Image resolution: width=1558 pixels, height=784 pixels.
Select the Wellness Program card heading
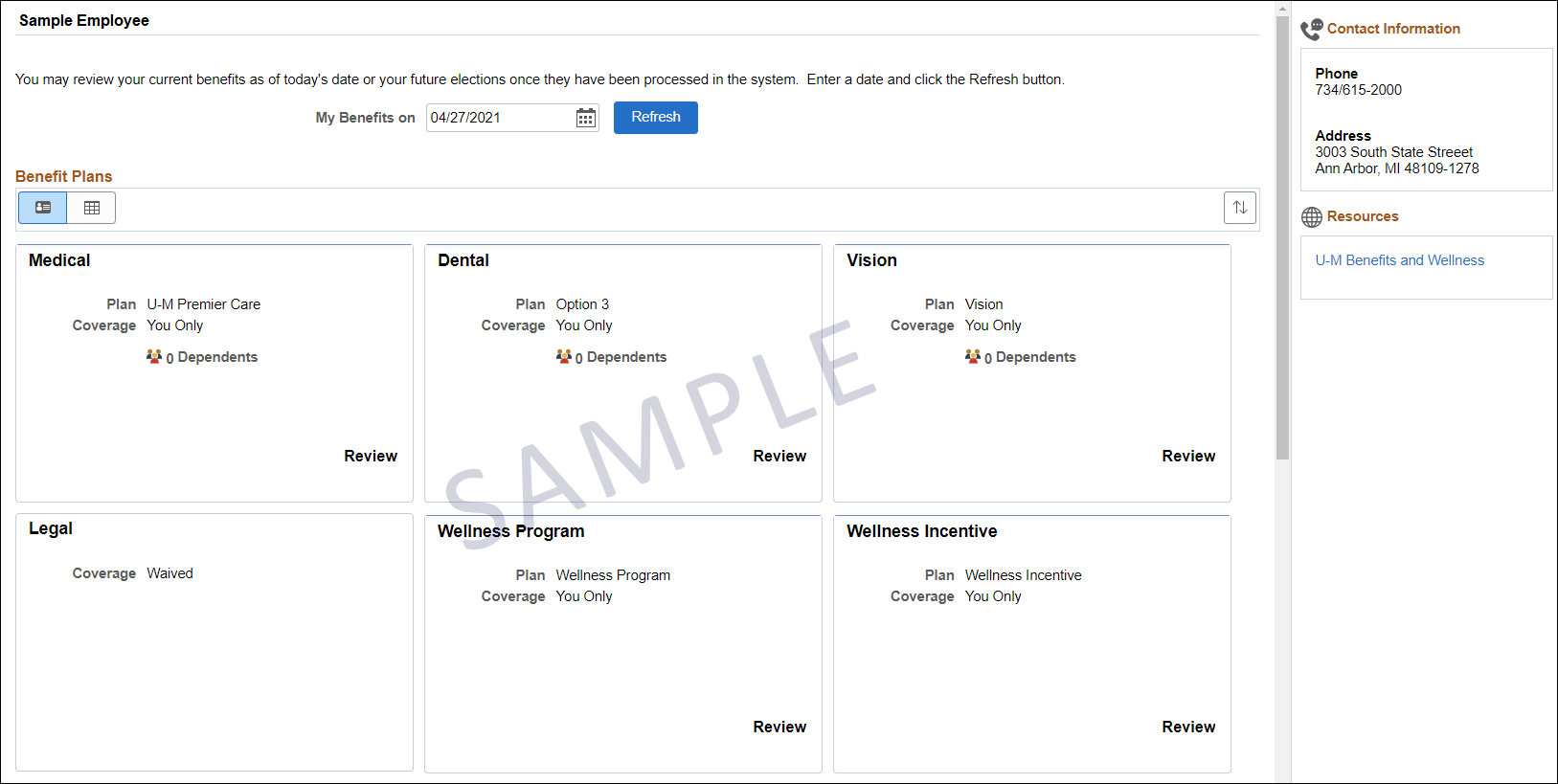click(x=510, y=531)
